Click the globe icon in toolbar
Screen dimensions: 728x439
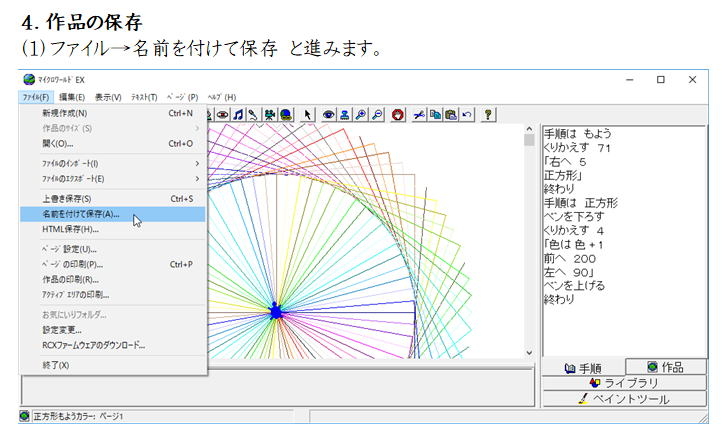286,115
